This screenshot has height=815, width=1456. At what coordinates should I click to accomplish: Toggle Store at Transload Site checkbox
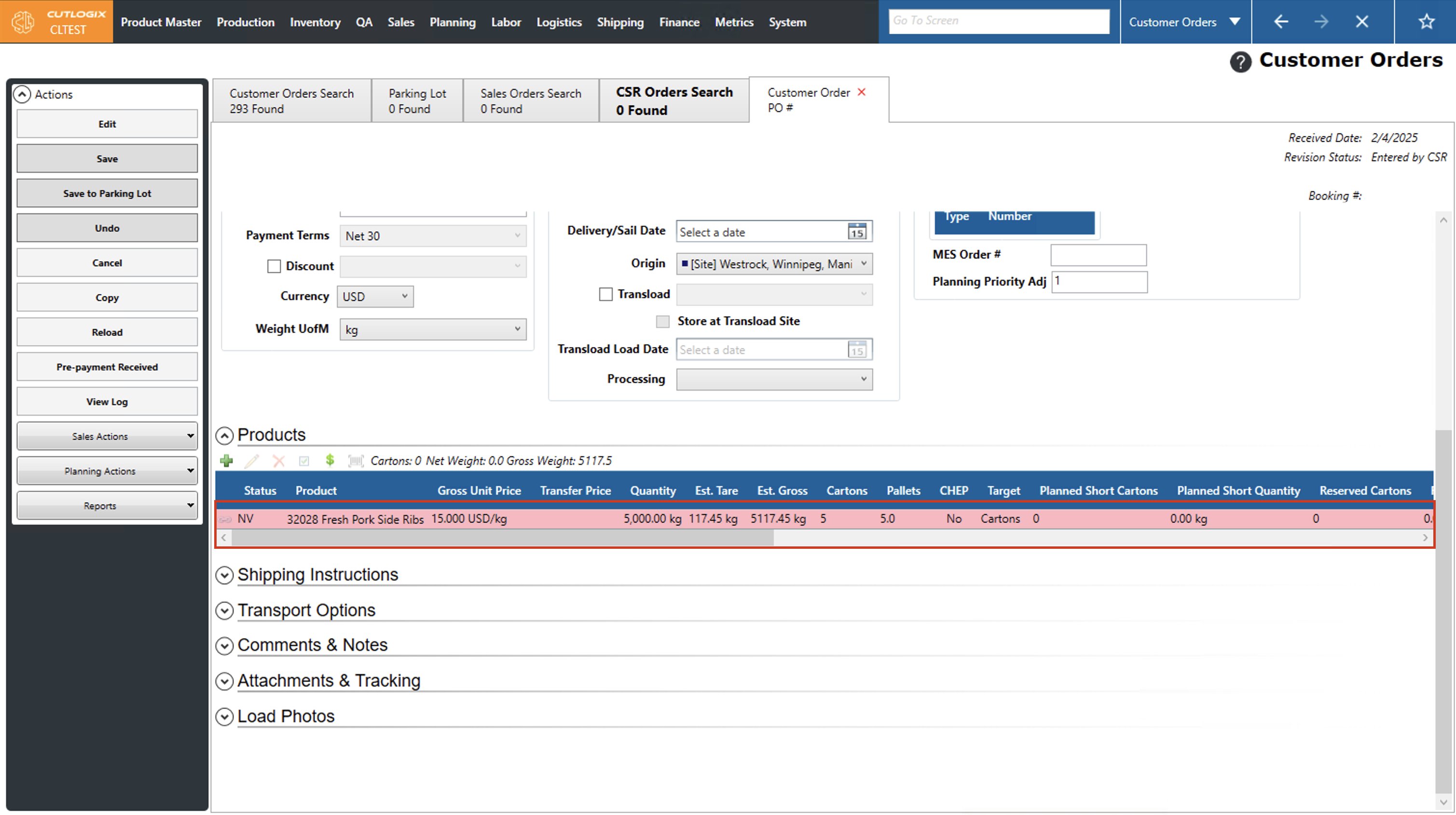[662, 322]
